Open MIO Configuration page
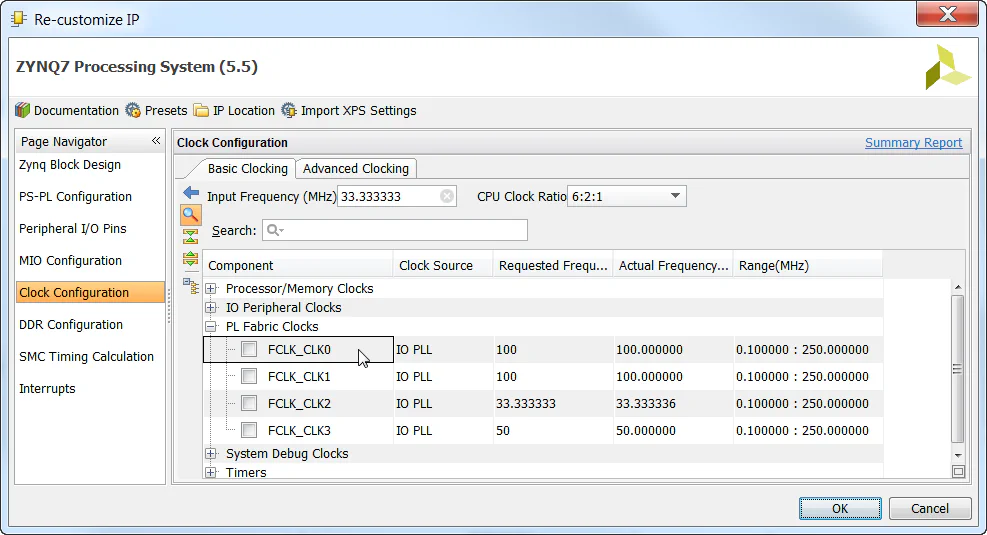 coord(70,261)
